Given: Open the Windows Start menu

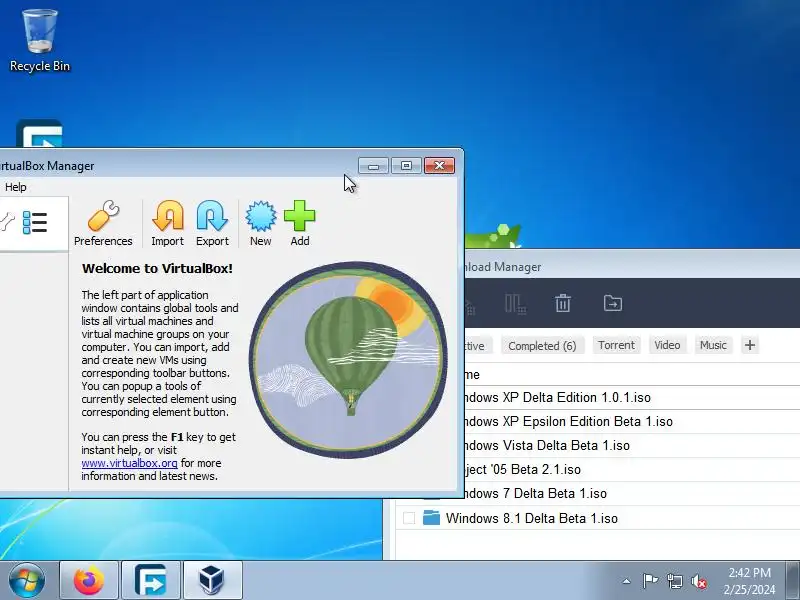Looking at the screenshot, I should pyautogui.click(x=27, y=580).
